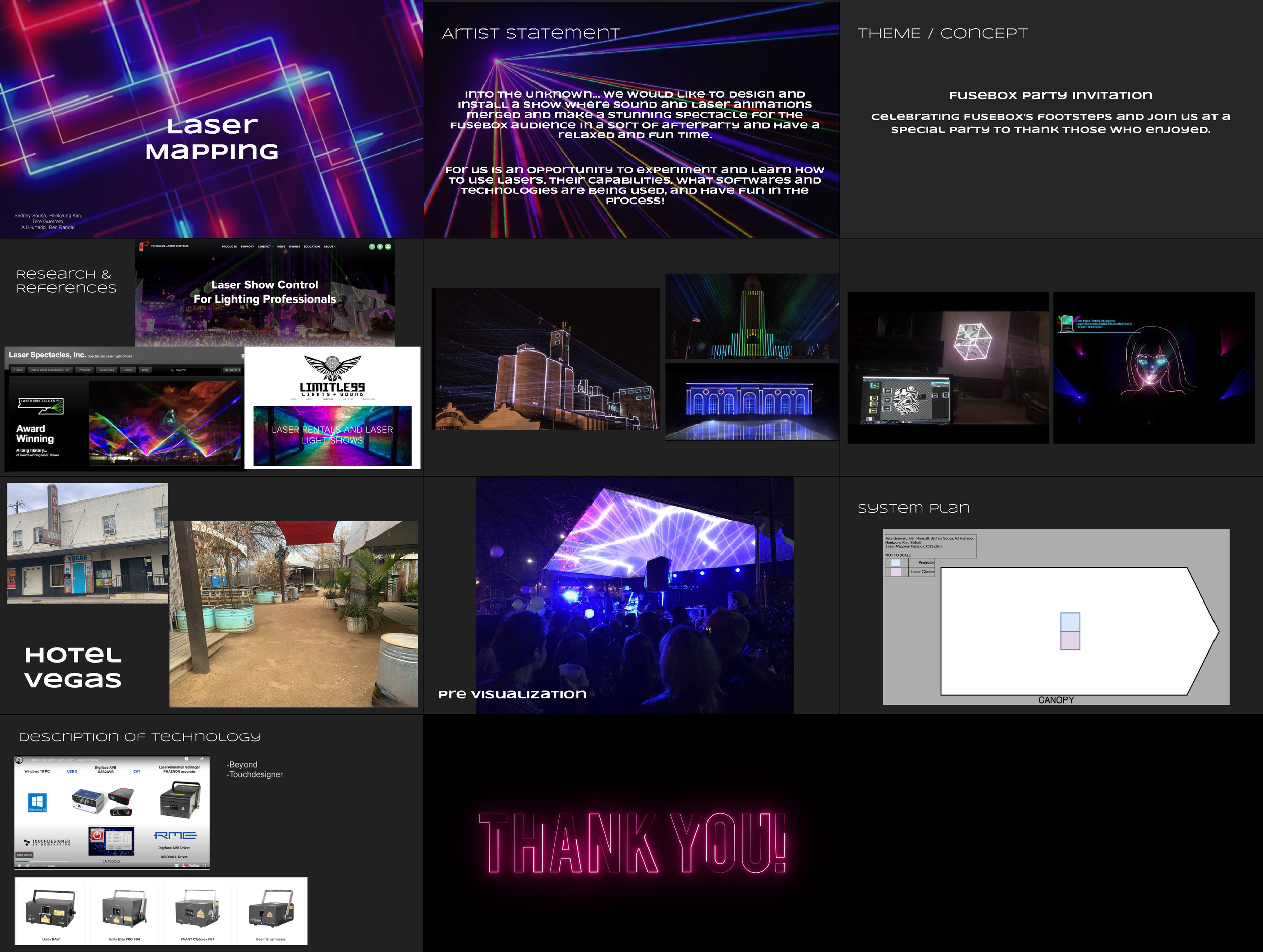Click the YouTube video progress bar
The image size is (1263, 952).
click(x=112, y=861)
